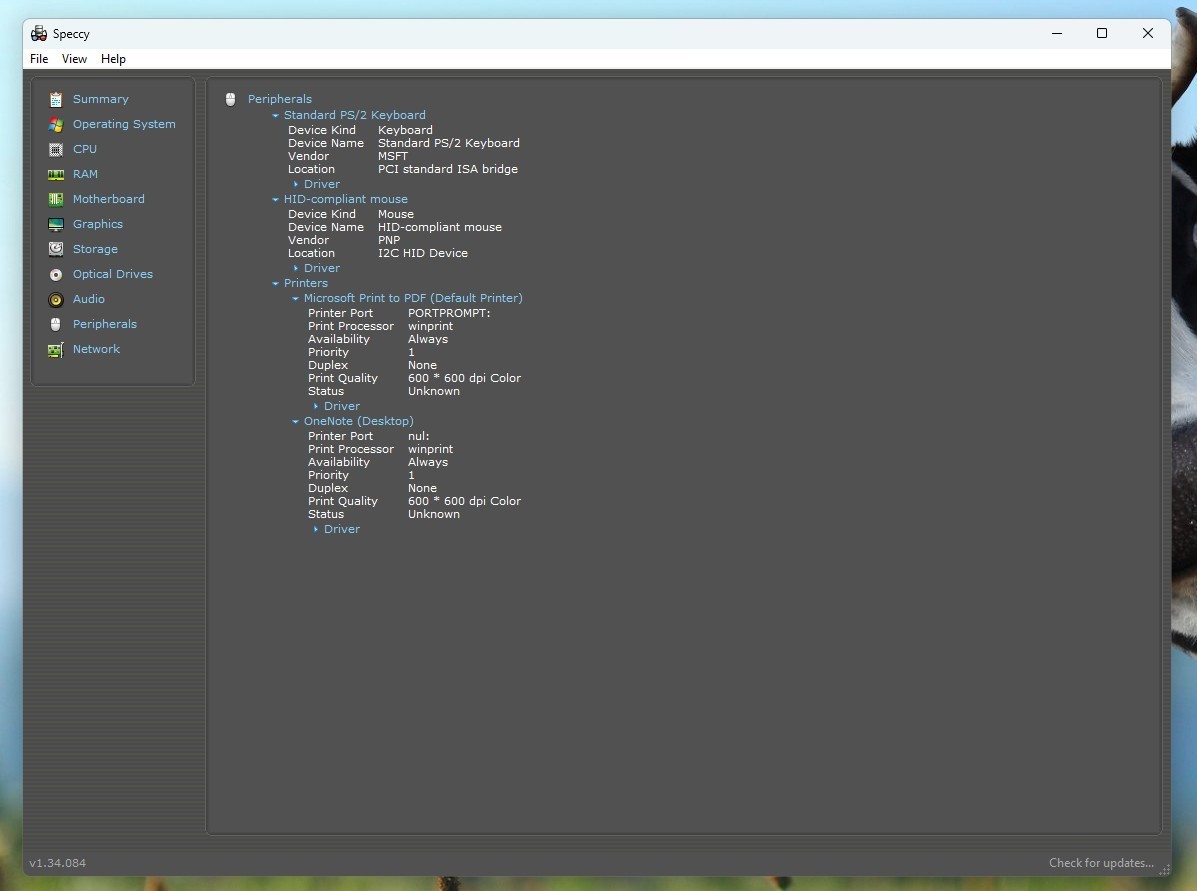The width and height of the screenshot is (1197, 891).
Task: Click the MSFT vendor value
Action: click(392, 157)
